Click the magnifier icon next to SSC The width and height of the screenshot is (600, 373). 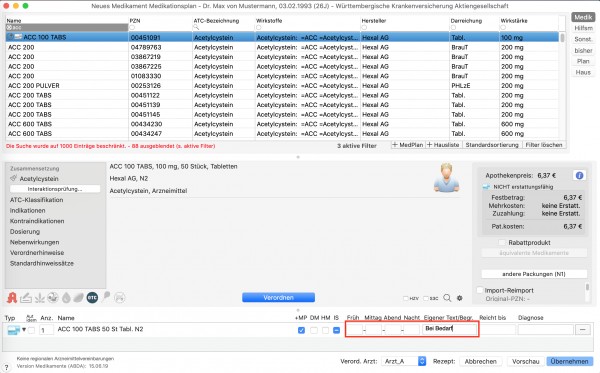click(x=447, y=298)
